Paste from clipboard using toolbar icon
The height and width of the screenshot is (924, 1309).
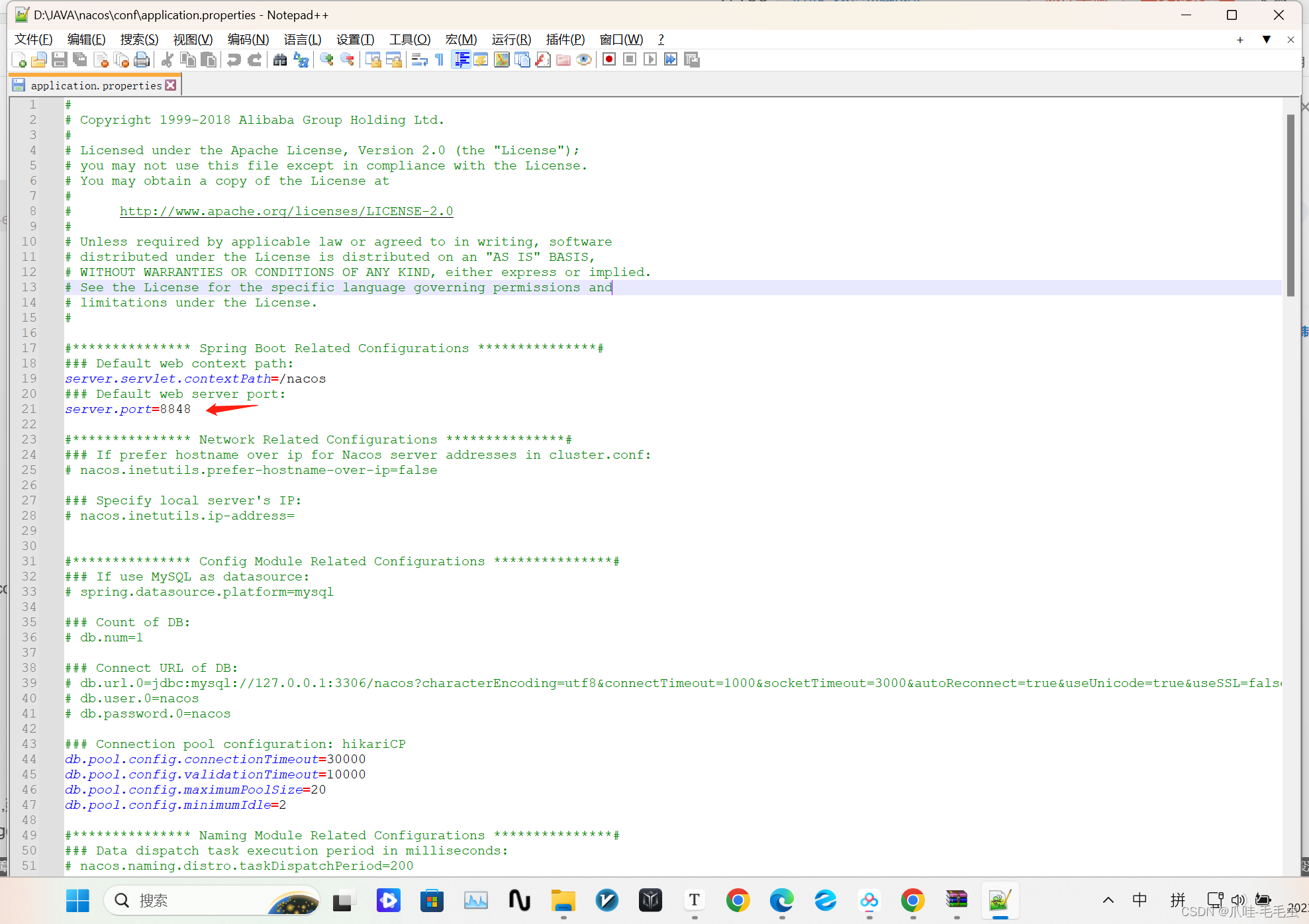tap(209, 60)
